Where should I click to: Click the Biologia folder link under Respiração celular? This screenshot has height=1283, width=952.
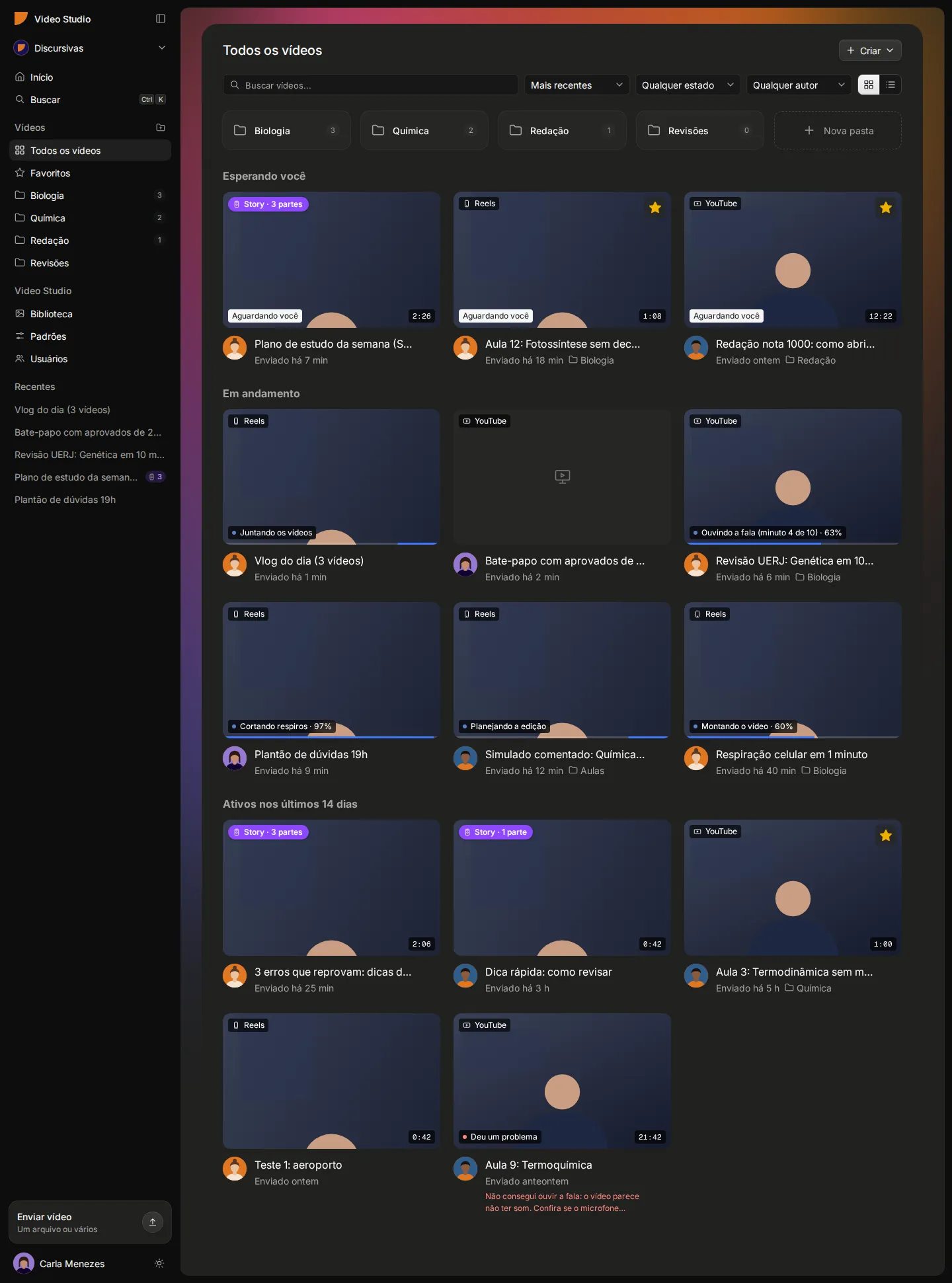coord(824,771)
